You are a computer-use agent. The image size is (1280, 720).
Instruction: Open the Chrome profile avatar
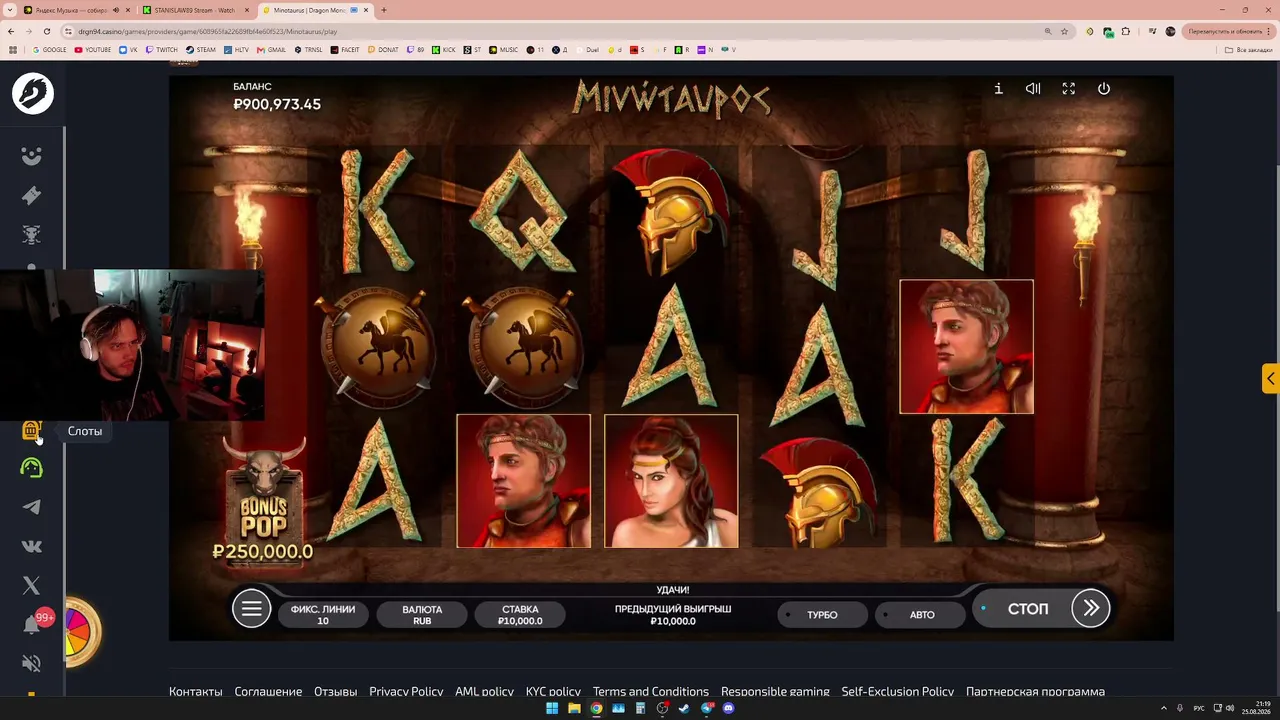coord(1170,31)
